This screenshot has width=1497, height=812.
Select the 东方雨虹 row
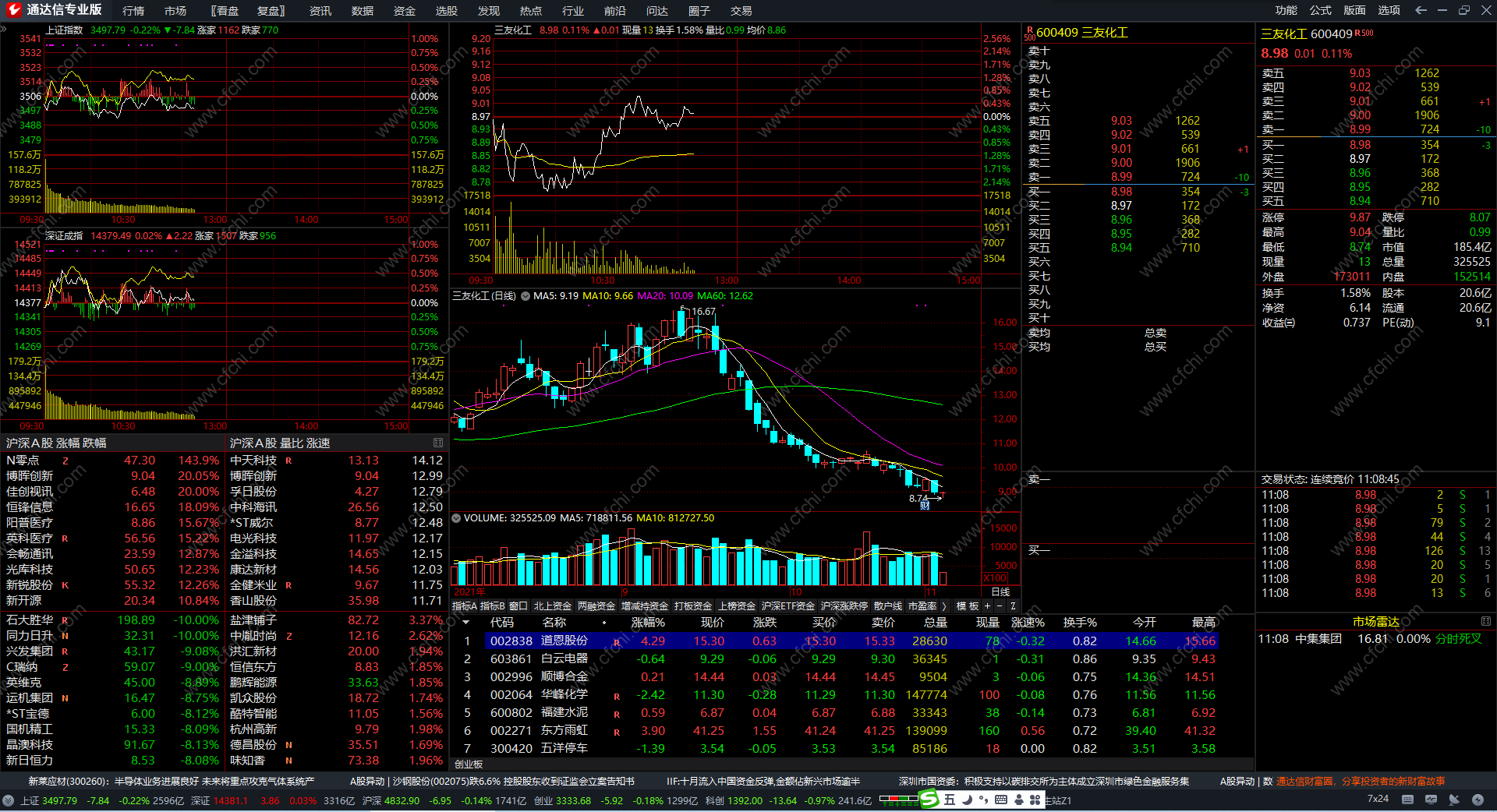point(834,731)
